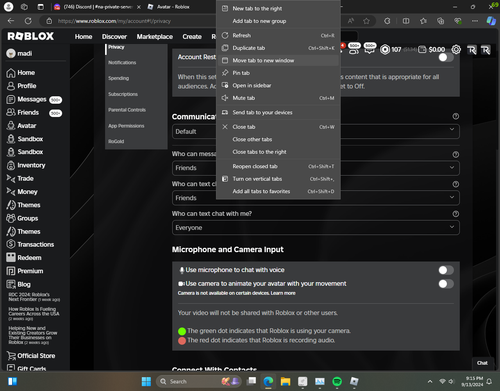500x391 pixels.
Task: Open Windows Start button
Action: click(146, 381)
